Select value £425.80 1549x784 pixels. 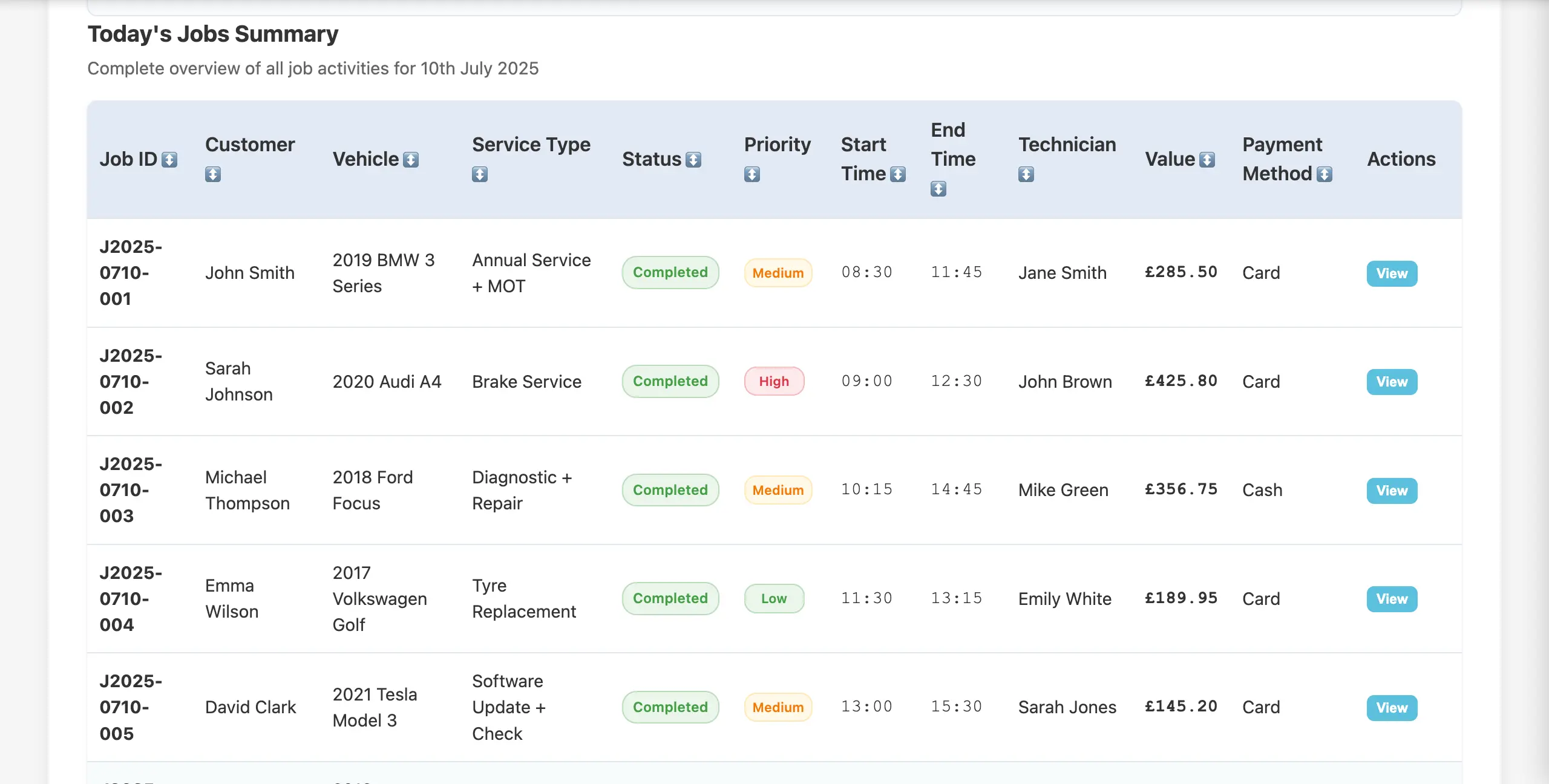pos(1181,381)
